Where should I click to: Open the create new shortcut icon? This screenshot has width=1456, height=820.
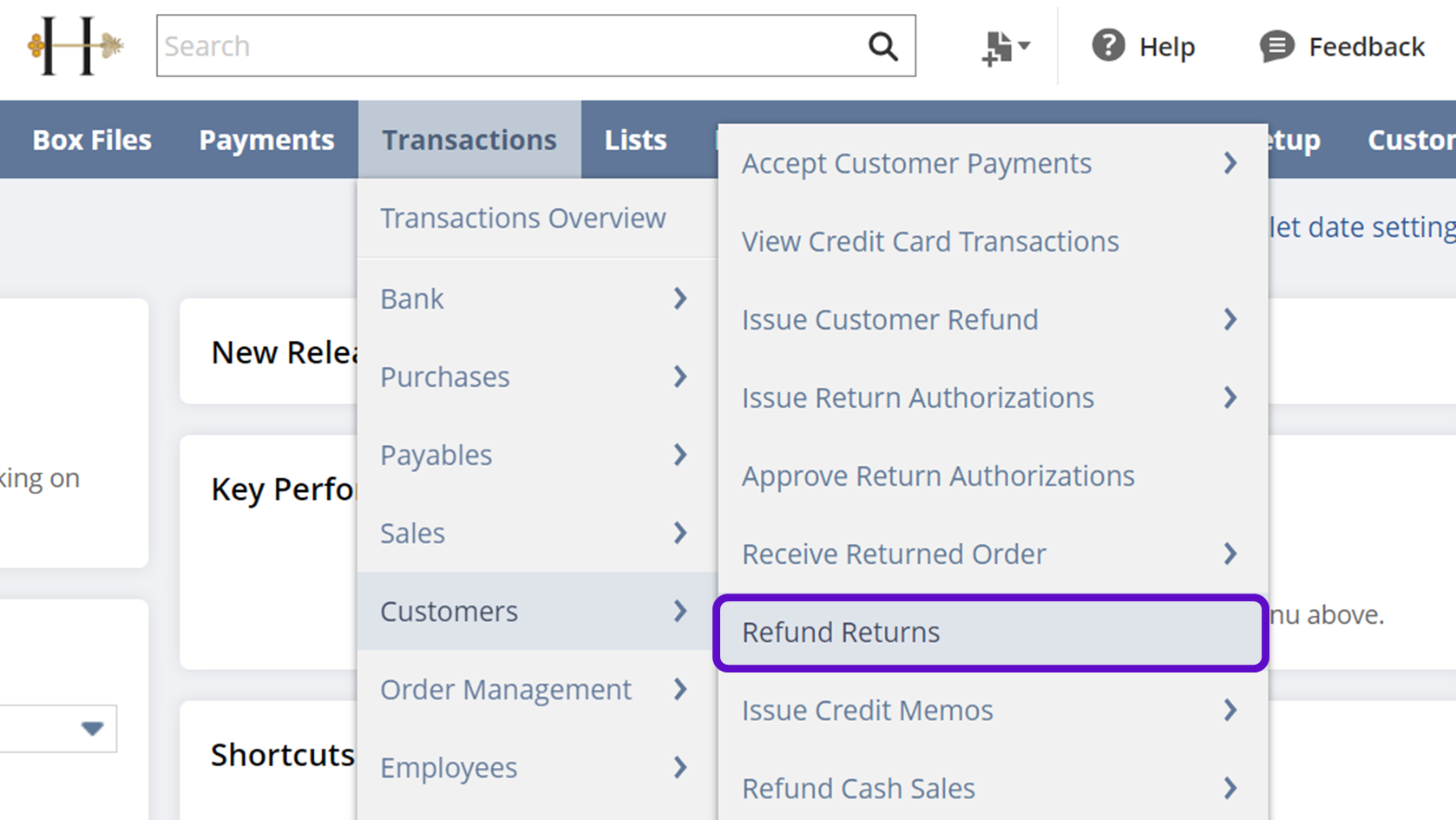(x=1004, y=46)
